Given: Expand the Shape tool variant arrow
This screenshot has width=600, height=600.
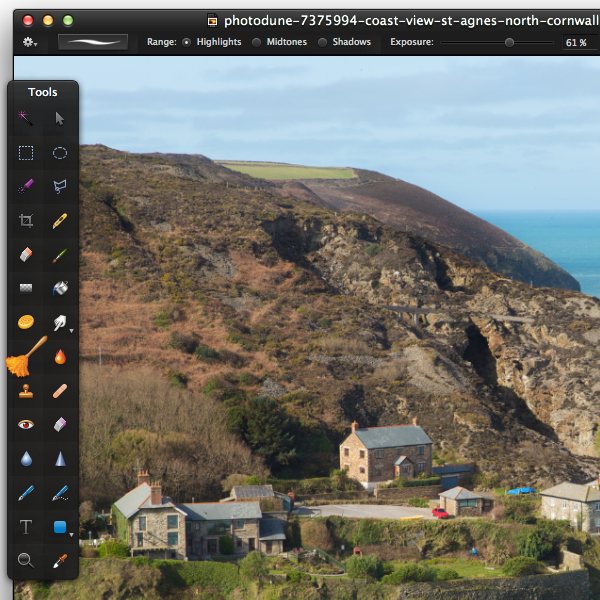Looking at the screenshot, I should (x=71, y=535).
